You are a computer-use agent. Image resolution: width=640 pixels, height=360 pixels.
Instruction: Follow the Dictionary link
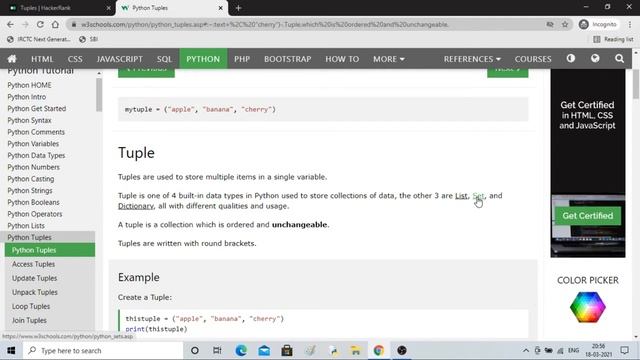click(x=136, y=206)
